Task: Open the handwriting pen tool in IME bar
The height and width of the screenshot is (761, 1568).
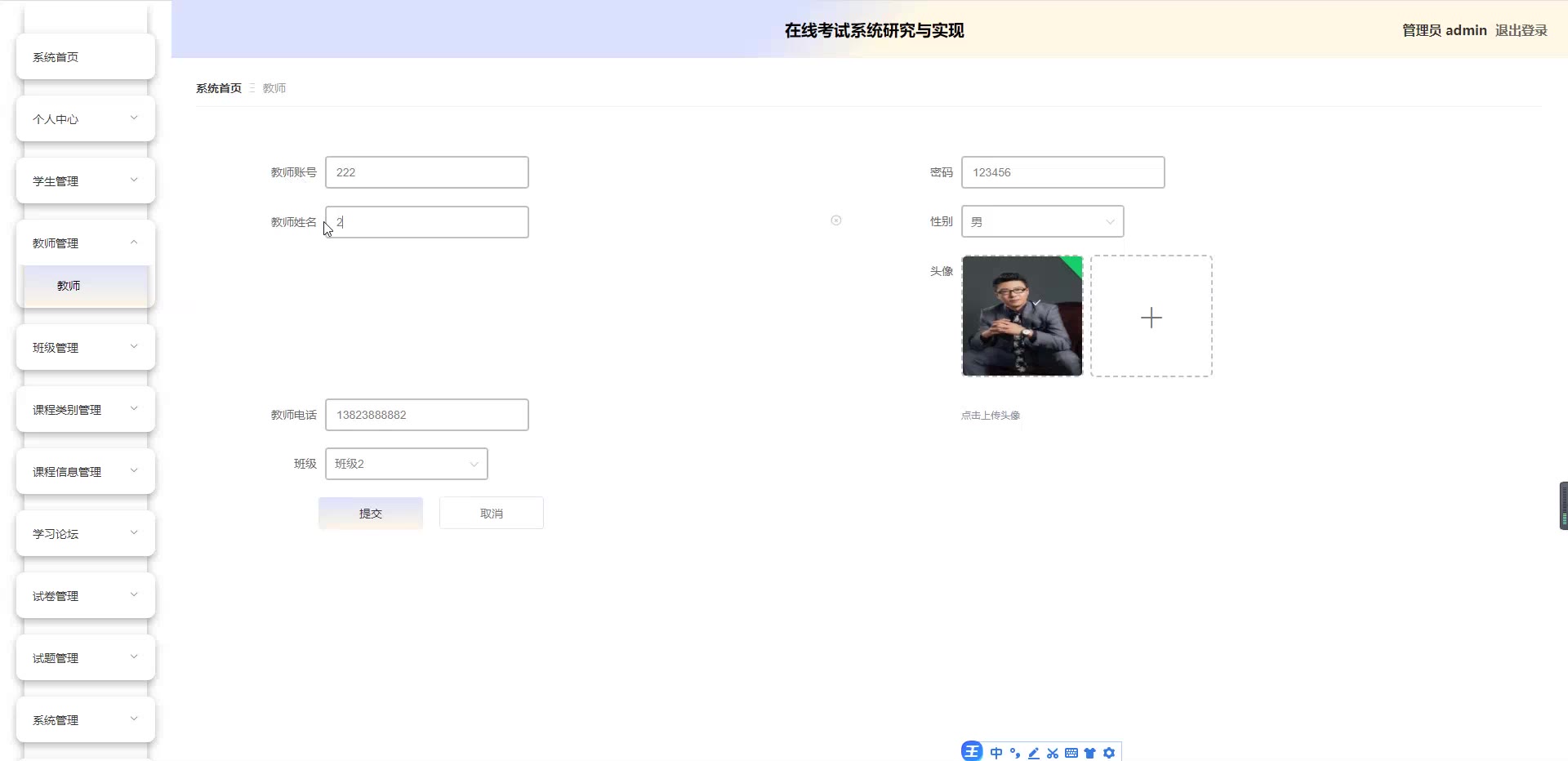Action: pyautogui.click(x=1034, y=753)
